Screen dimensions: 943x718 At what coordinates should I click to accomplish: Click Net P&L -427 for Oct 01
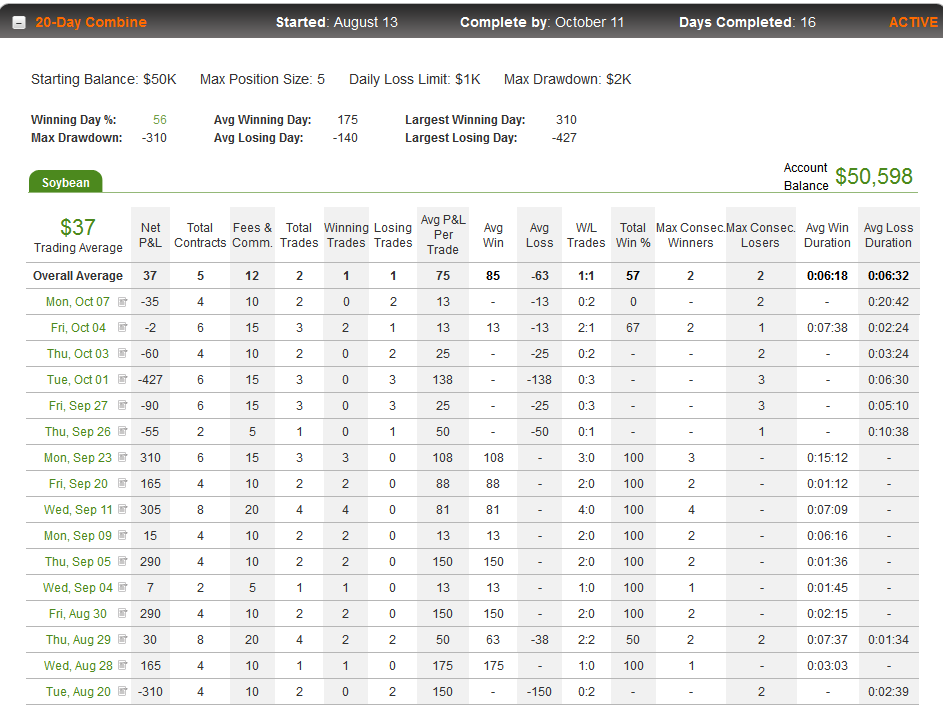click(x=150, y=379)
